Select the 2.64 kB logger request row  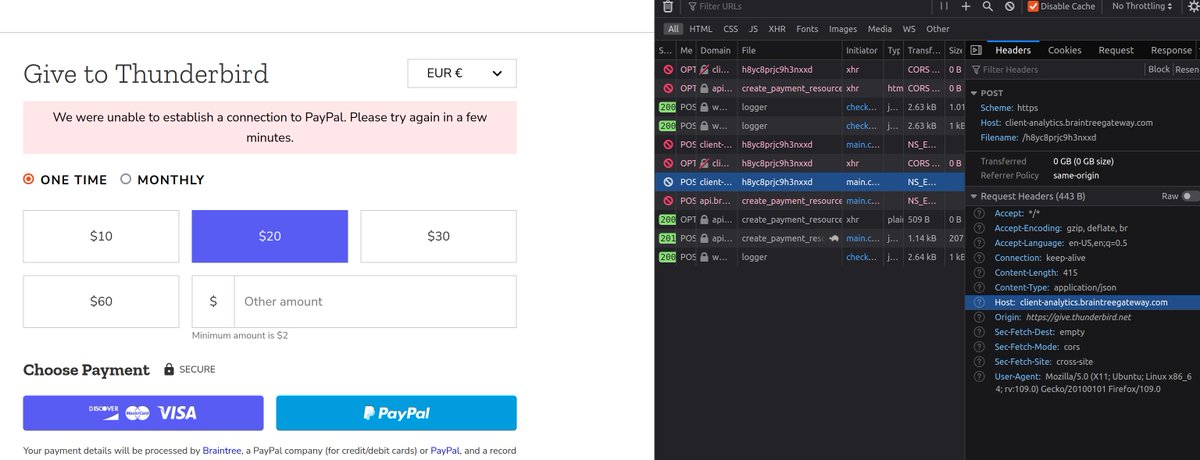click(x=811, y=257)
